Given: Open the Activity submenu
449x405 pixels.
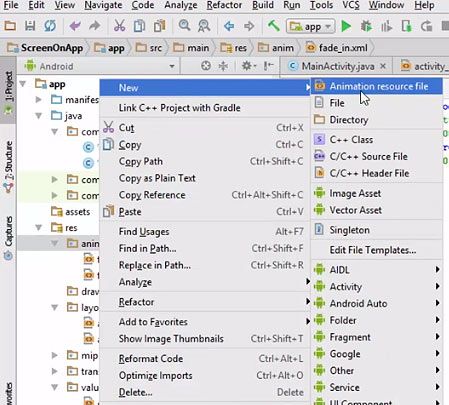Looking at the screenshot, I should (377, 287).
